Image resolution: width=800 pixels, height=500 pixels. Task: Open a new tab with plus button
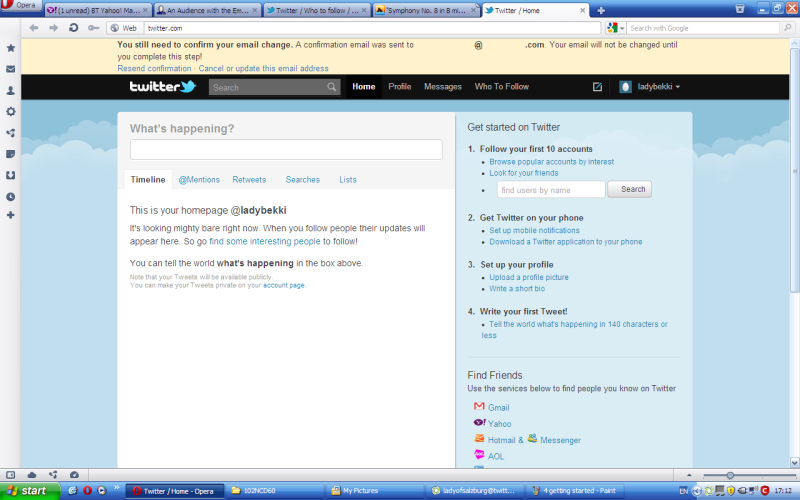[601, 10]
